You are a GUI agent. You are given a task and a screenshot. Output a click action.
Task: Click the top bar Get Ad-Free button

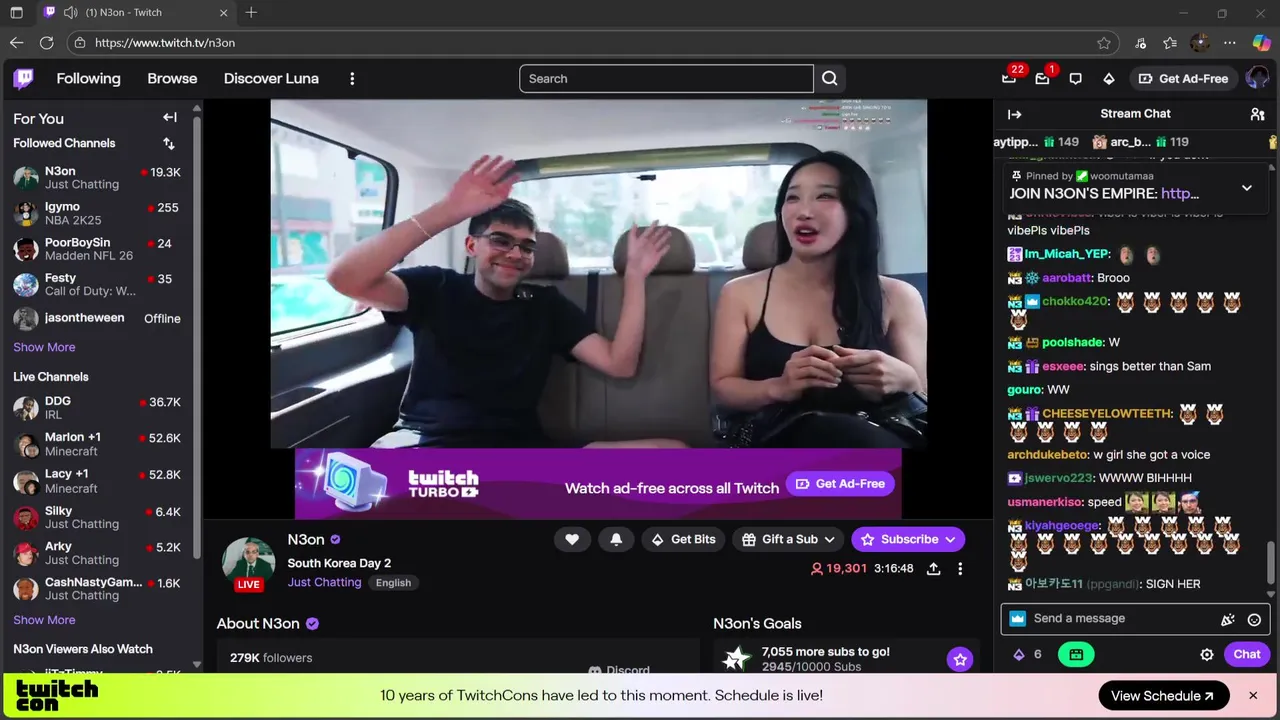tap(1182, 78)
